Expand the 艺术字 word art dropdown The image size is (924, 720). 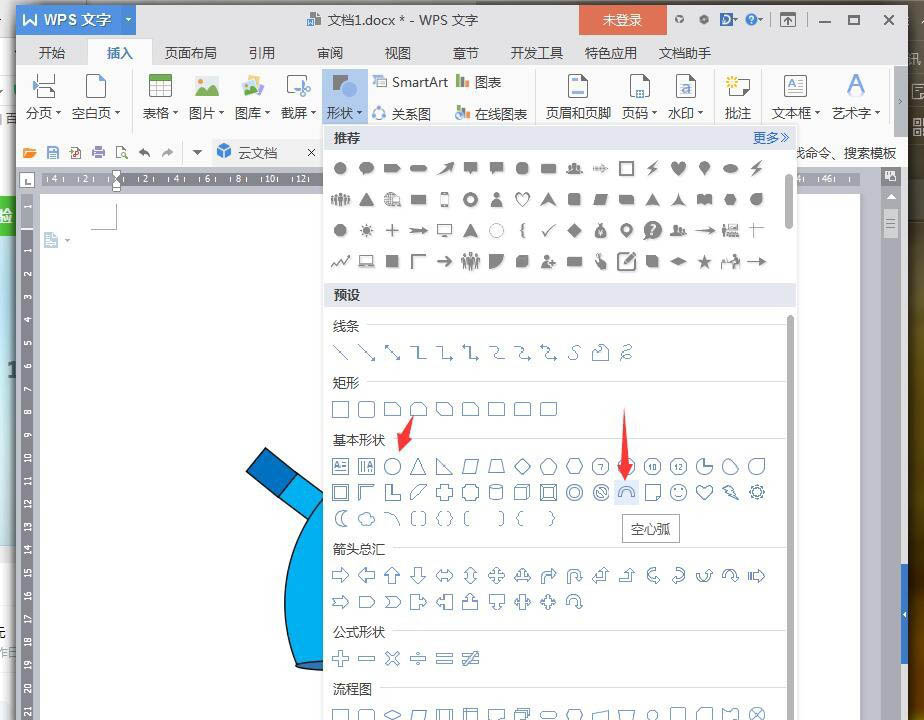(x=856, y=97)
